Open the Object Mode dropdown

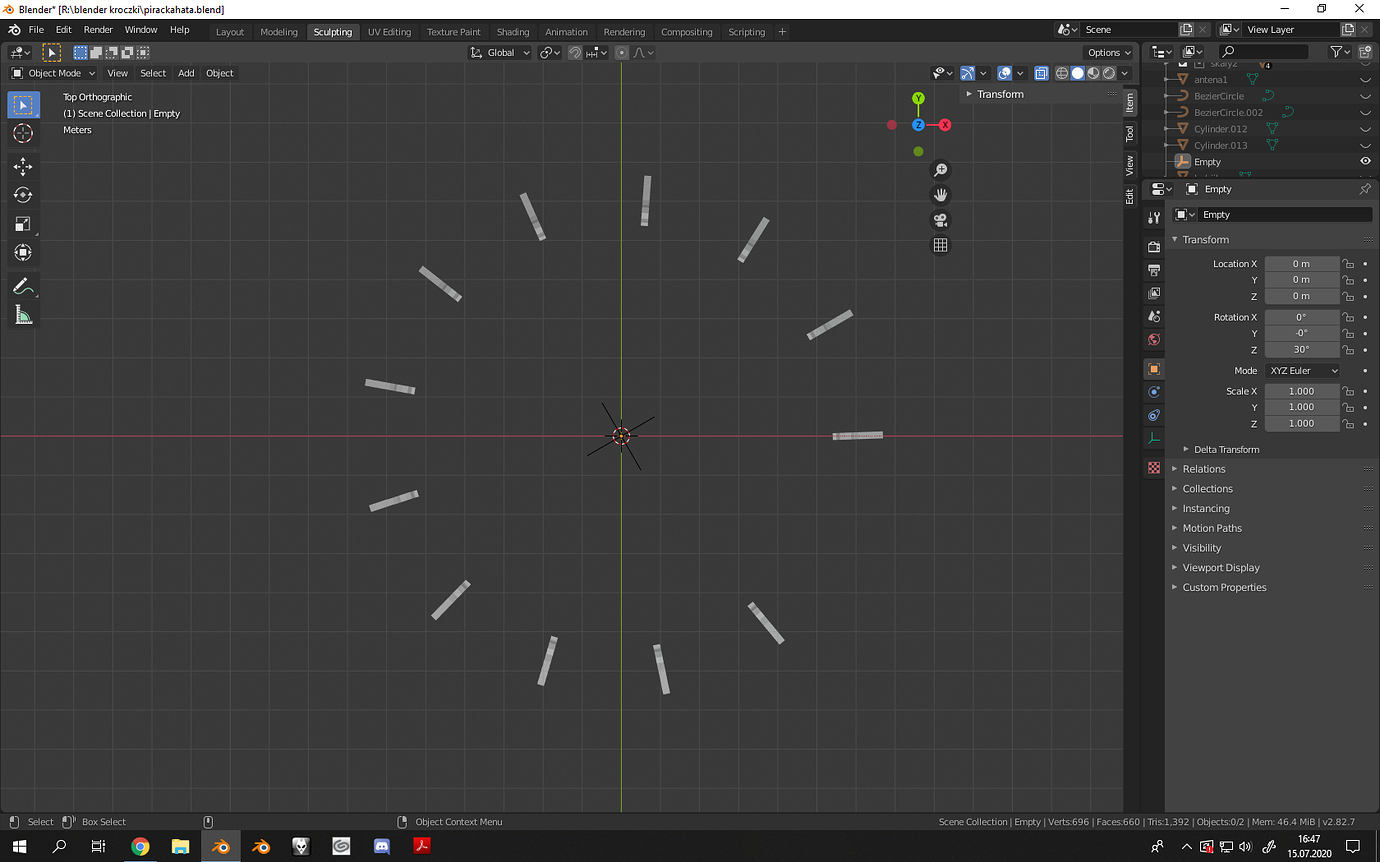54,73
